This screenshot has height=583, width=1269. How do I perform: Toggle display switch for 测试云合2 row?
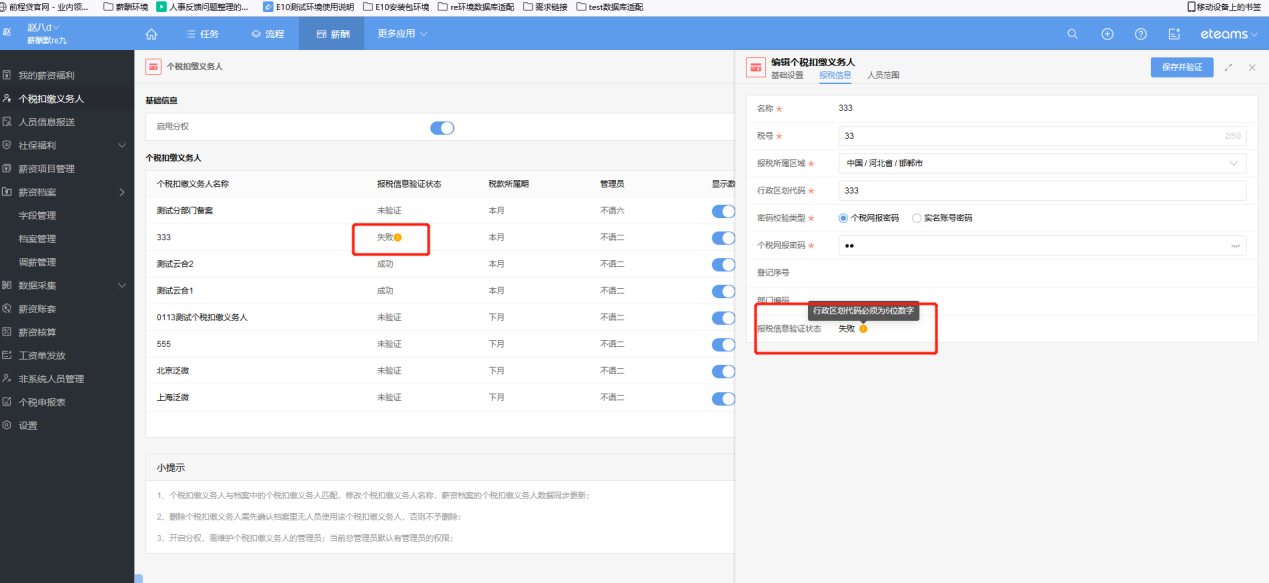(x=723, y=264)
